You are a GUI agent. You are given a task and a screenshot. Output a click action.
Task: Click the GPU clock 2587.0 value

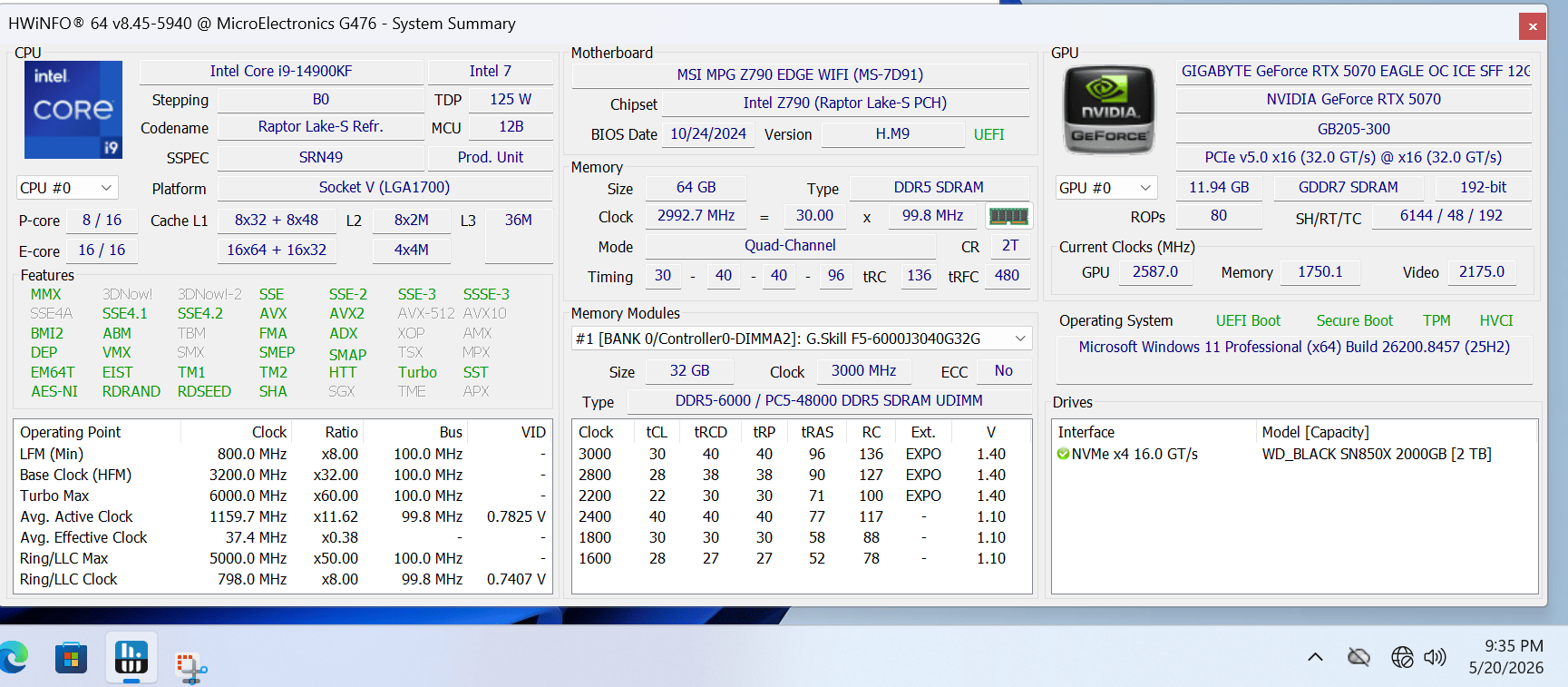click(x=1154, y=272)
